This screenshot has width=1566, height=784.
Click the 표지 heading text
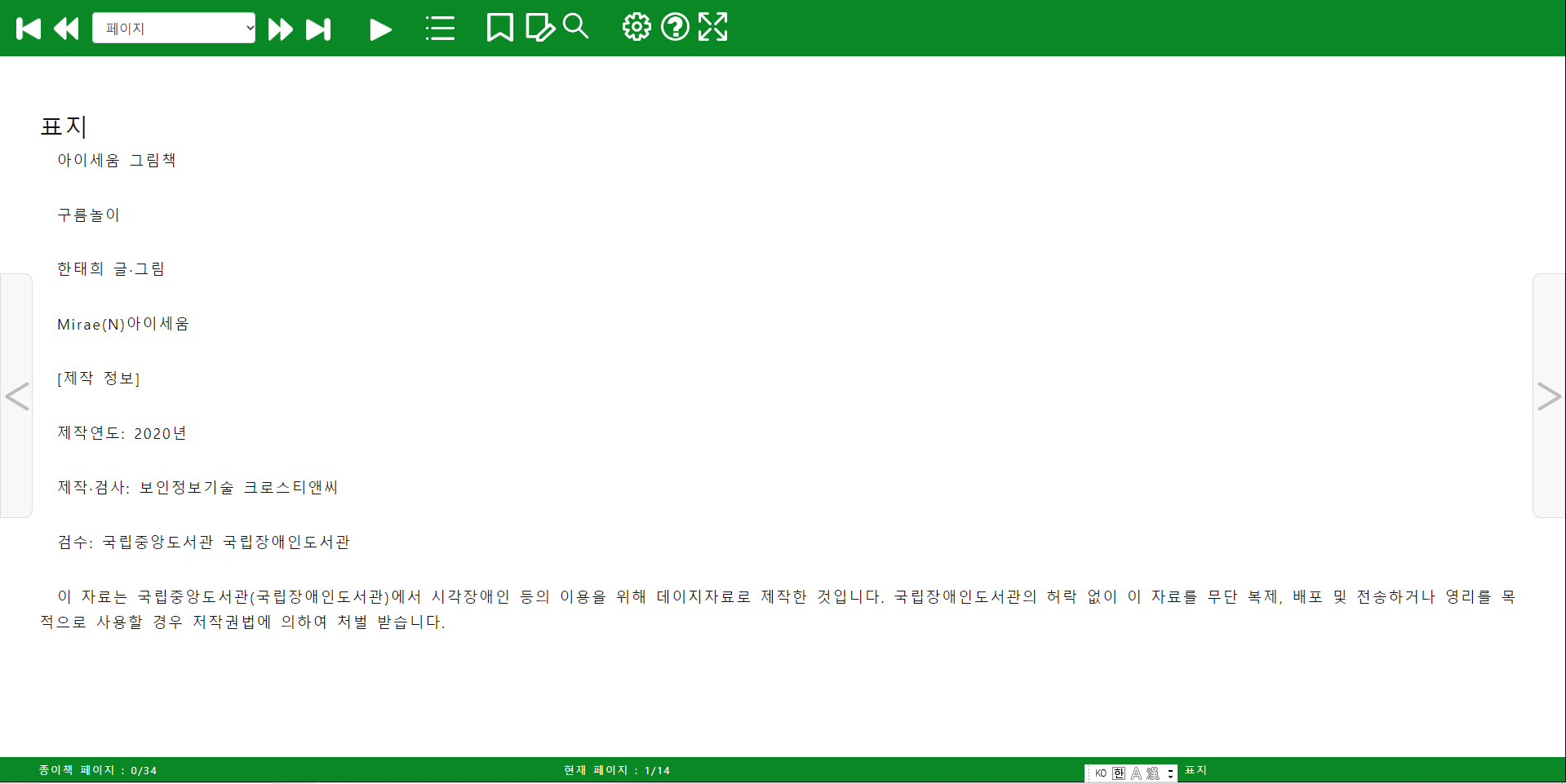point(64,126)
